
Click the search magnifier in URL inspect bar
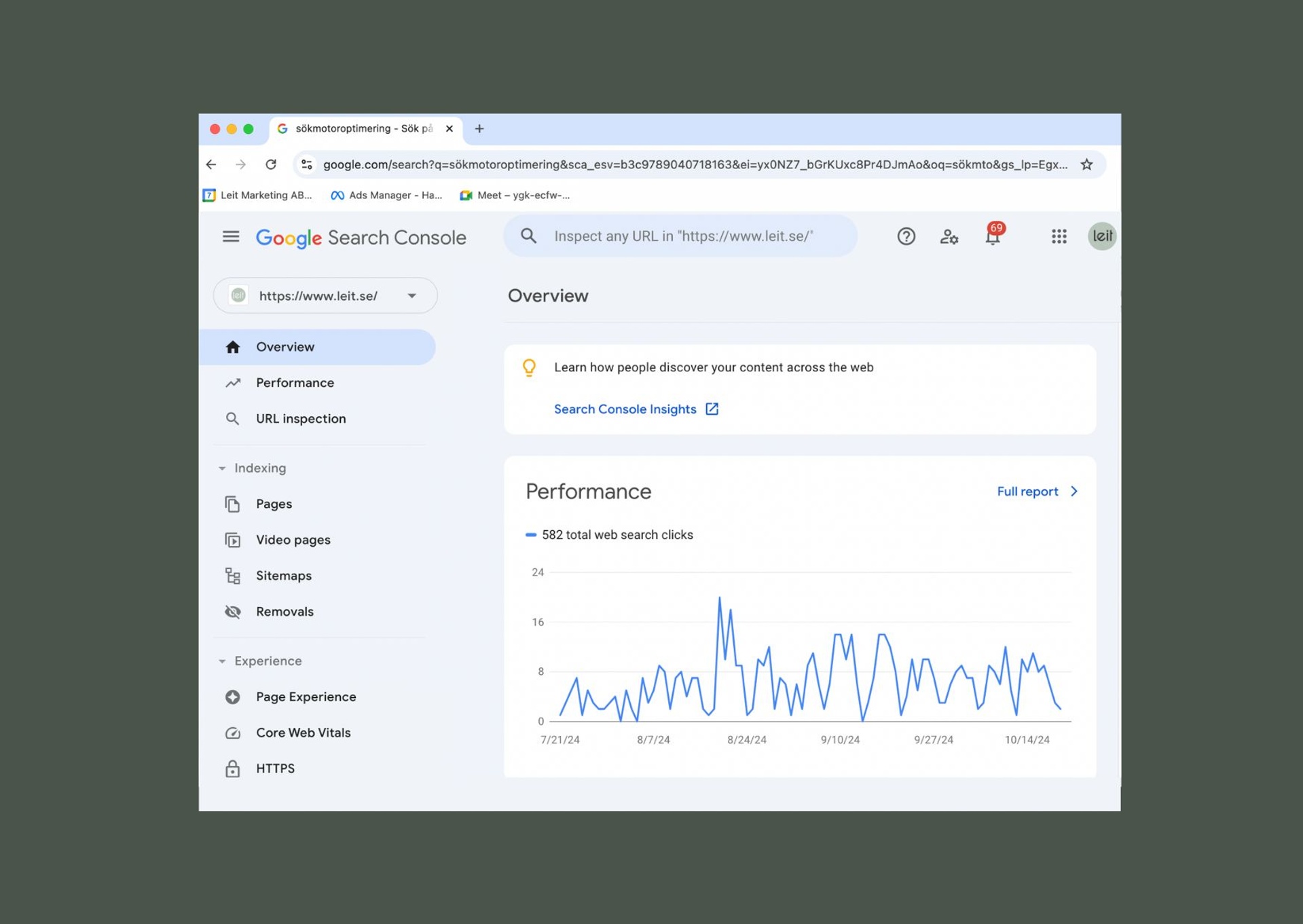(528, 236)
